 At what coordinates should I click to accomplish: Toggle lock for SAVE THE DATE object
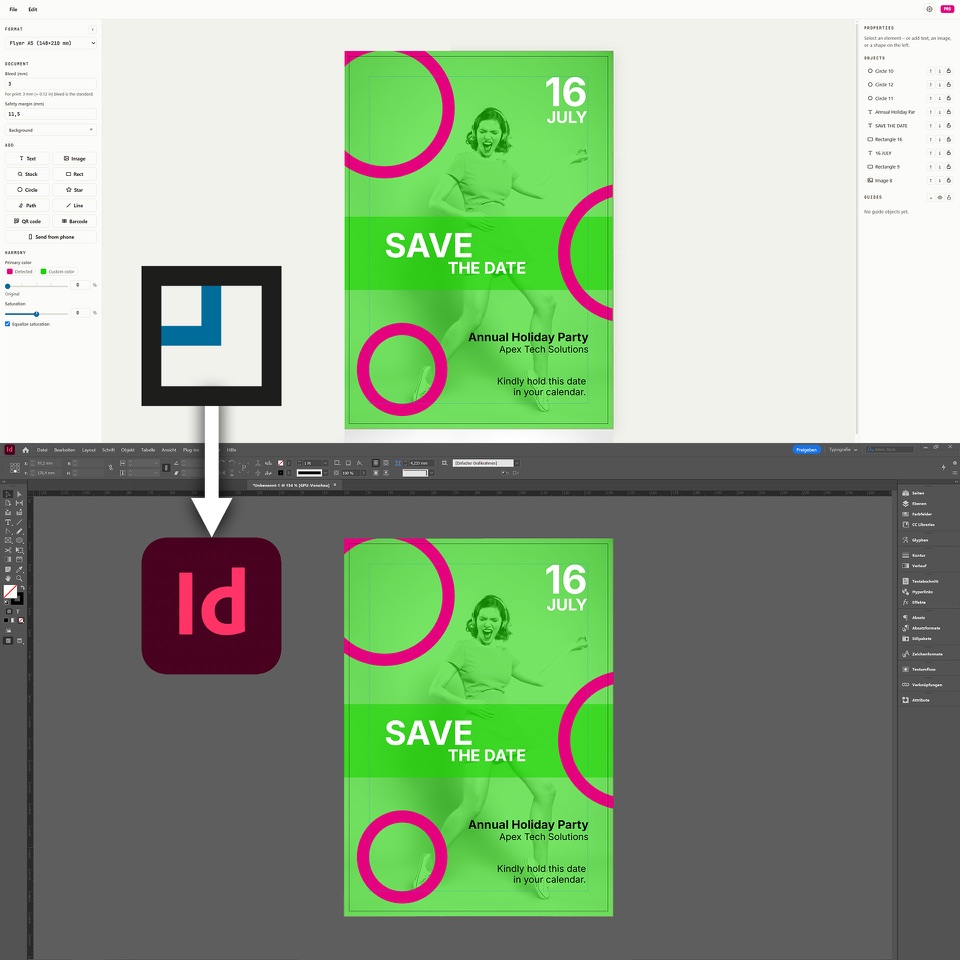point(948,126)
